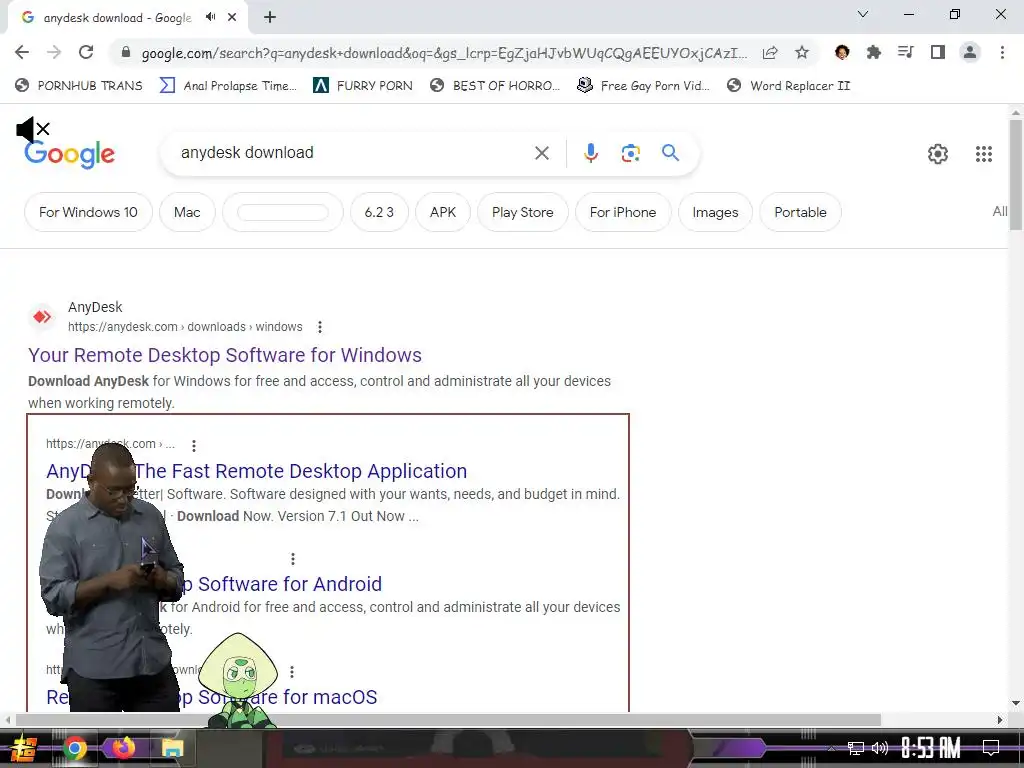The width and height of the screenshot is (1024, 768).
Task: Open Chrome three-dot menu
Action: pos(1002,52)
